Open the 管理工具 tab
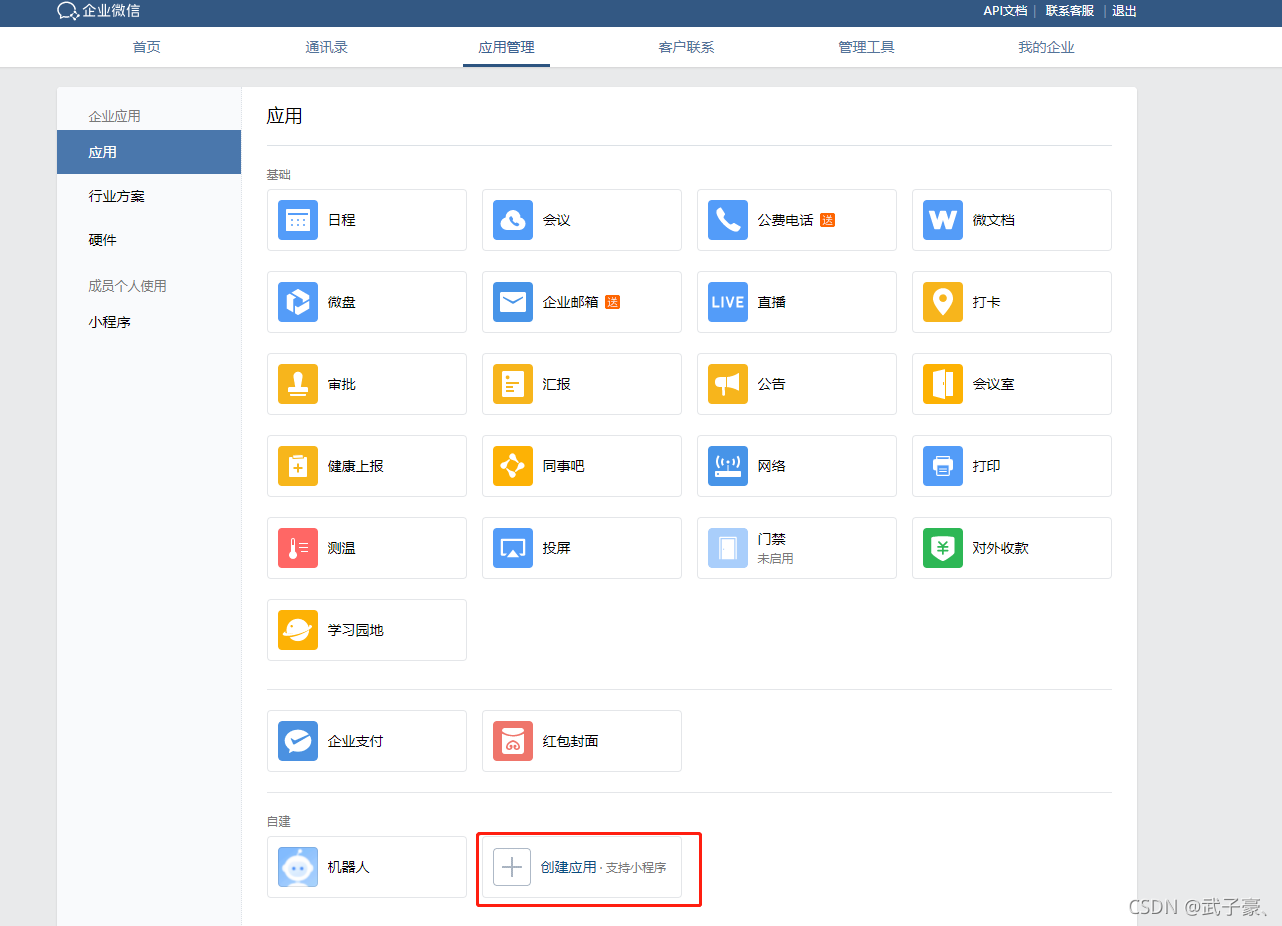1282x926 pixels. (866, 47)
